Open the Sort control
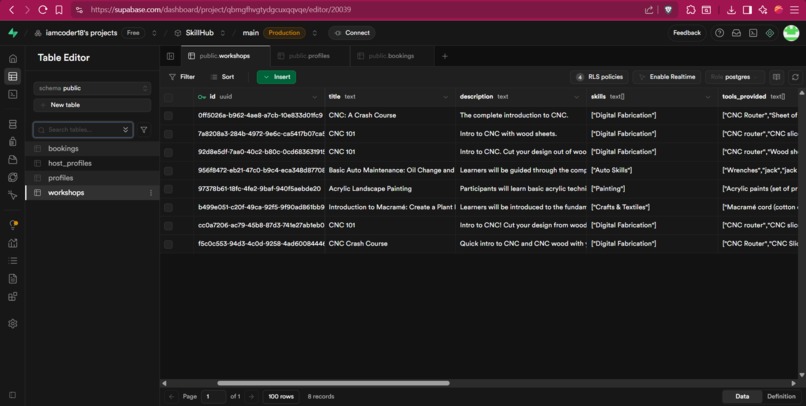 [223, 77]
